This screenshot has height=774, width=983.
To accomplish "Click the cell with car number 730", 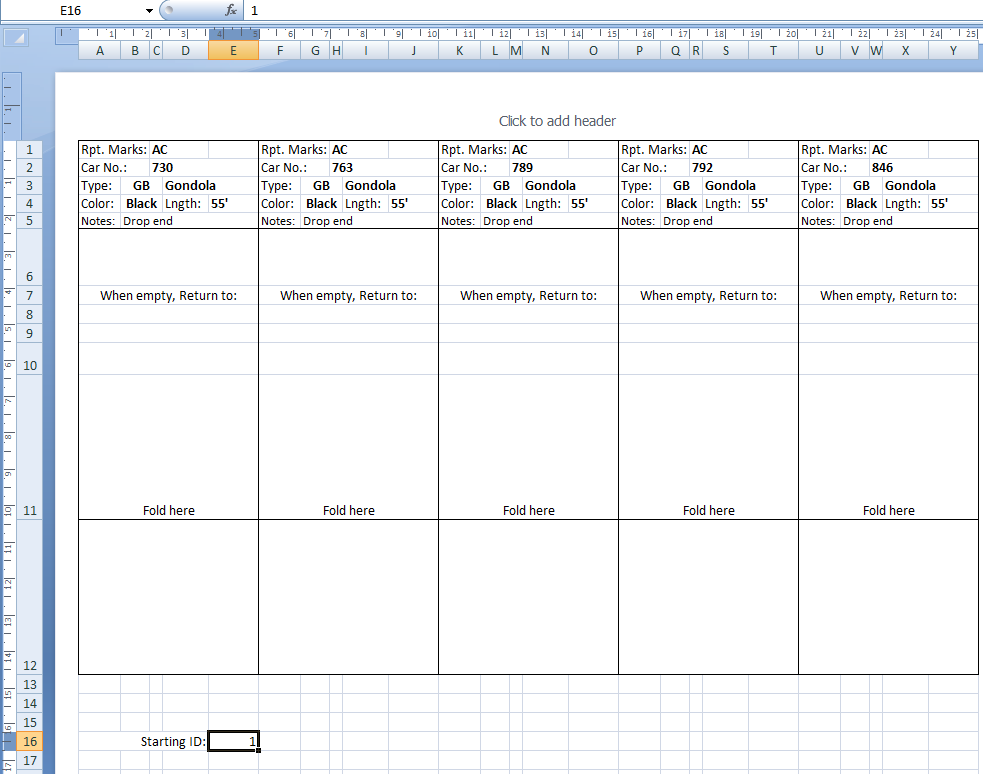I will (x=163, y=168).
